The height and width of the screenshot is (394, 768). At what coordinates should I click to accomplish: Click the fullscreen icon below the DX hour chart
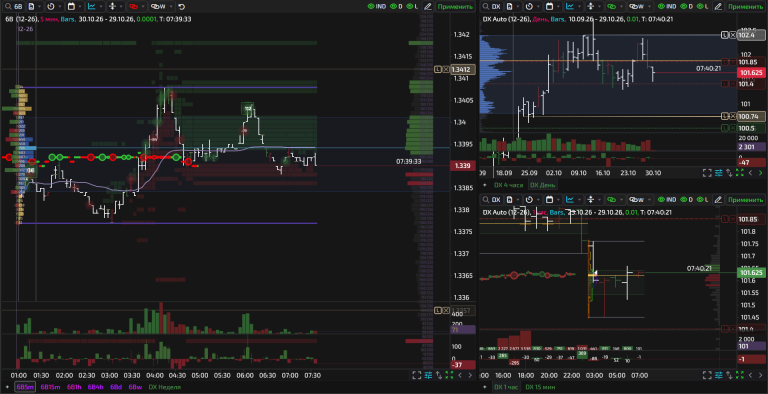(x=707, y=375)
